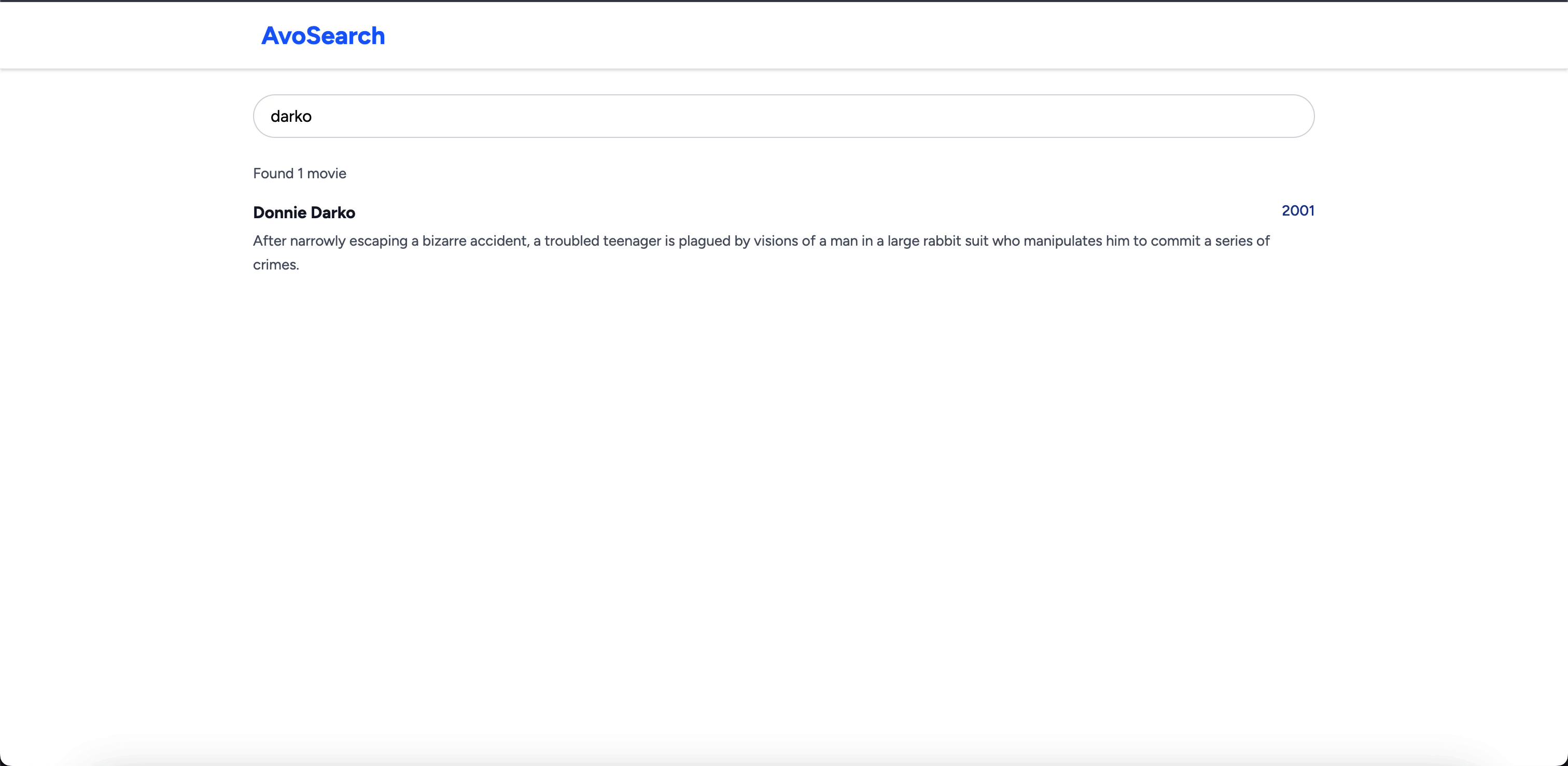The width and height of the screenshot is (1568, 766).
Task: Click the middle of the search text box
Action: (783, 116)
